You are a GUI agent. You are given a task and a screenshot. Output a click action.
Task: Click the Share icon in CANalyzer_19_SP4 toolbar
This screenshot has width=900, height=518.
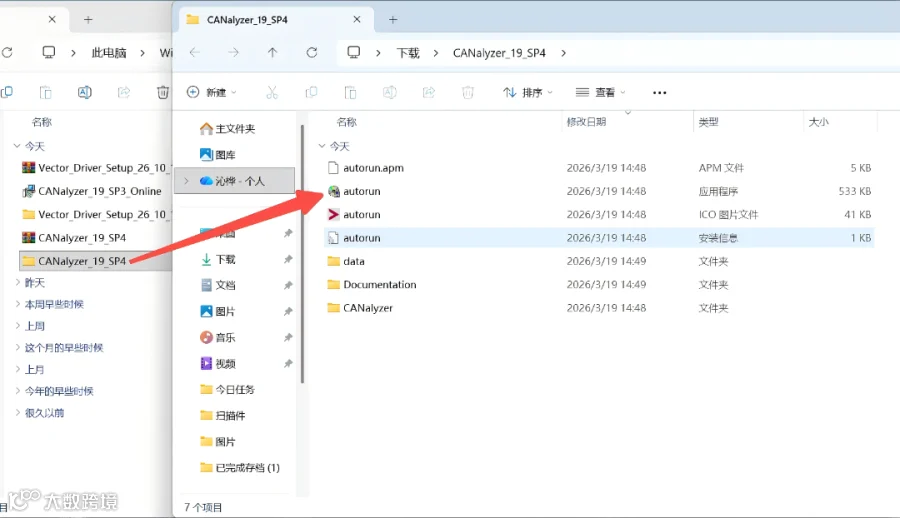[429, 92]
